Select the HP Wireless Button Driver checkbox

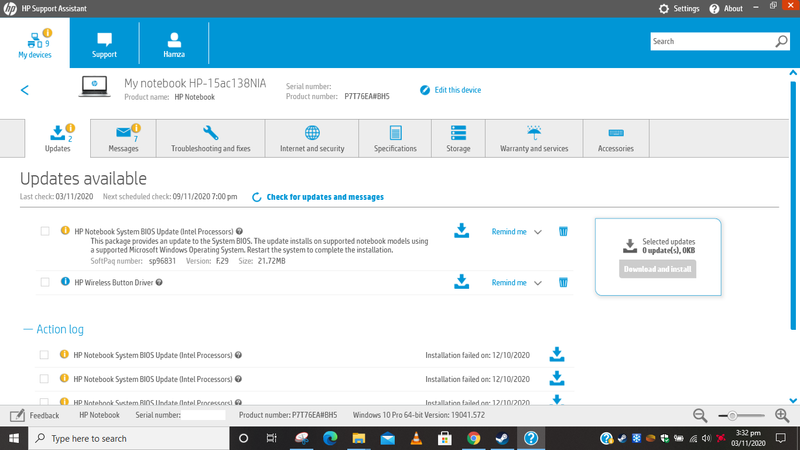[x=45, y=282]
